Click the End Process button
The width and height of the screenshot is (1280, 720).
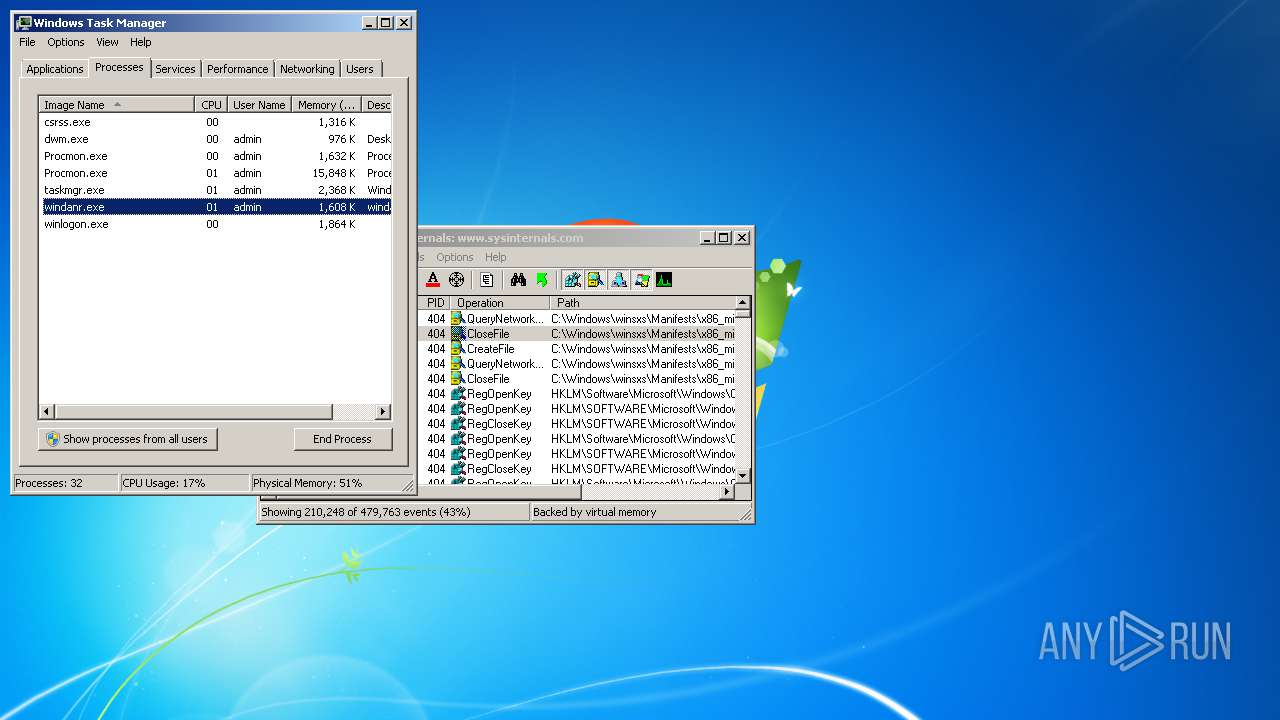point(343,439)
